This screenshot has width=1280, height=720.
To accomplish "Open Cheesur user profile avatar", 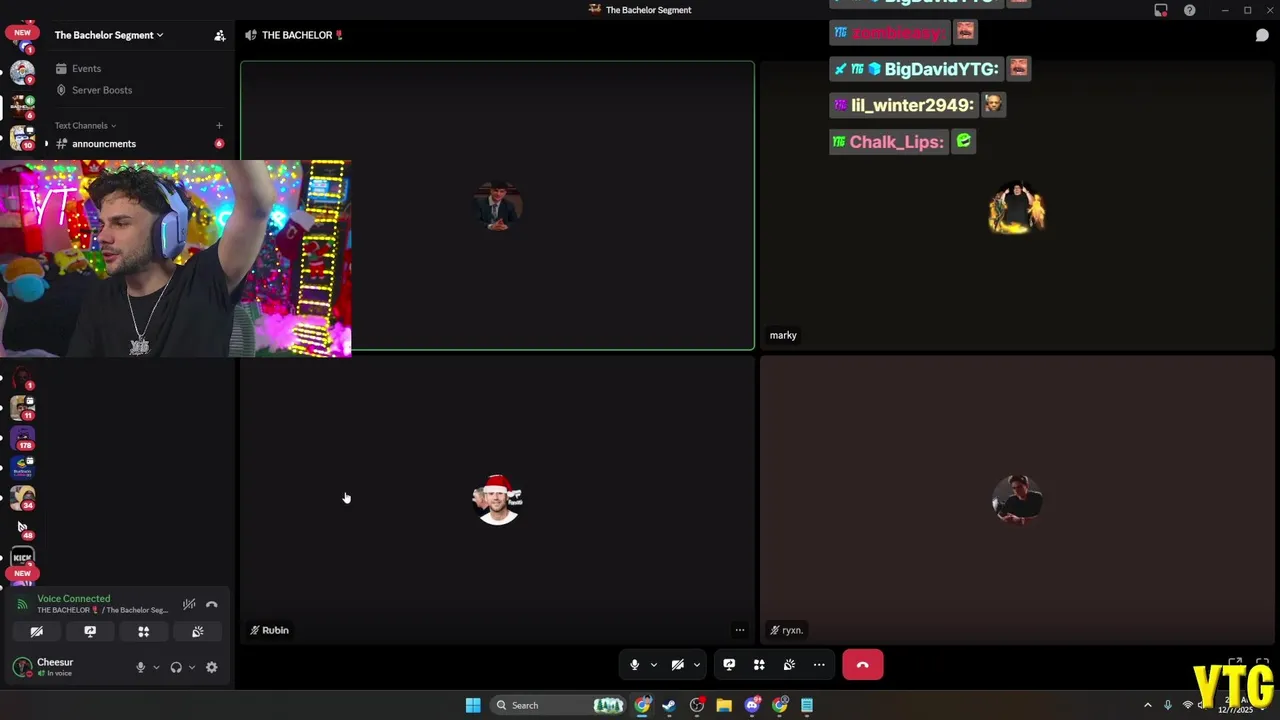I will [22, 667].
